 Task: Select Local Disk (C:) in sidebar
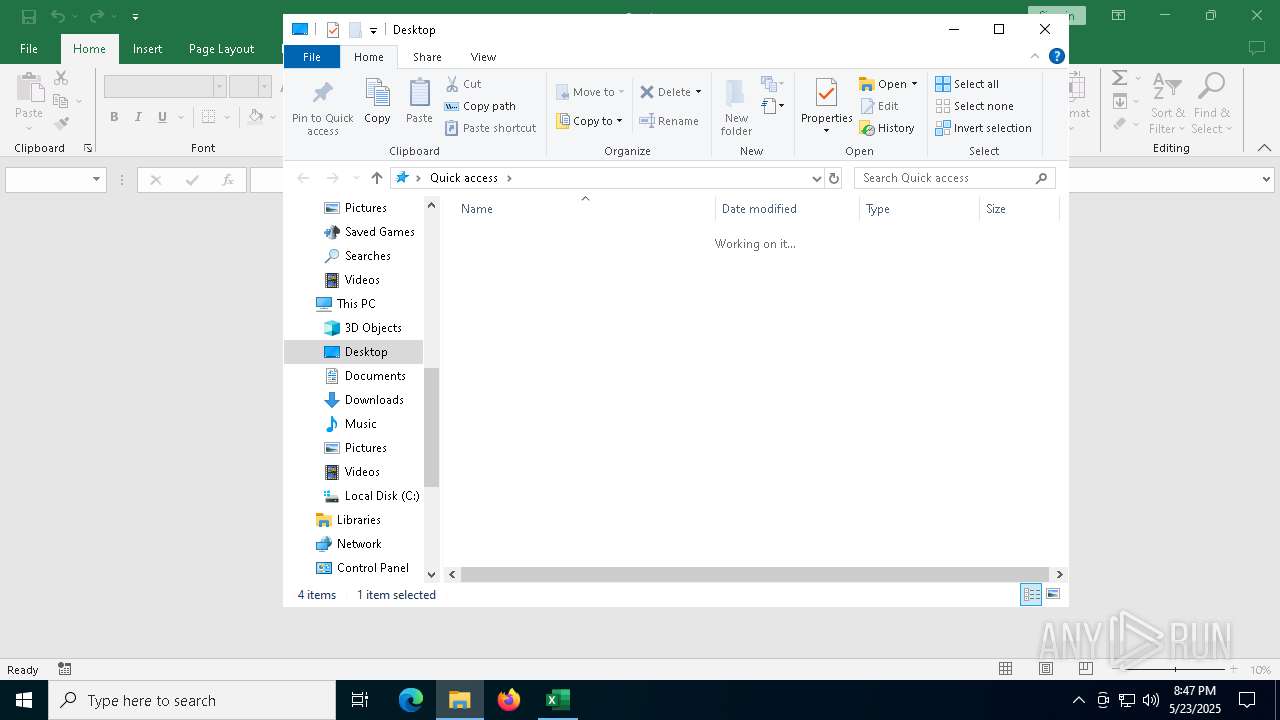point(371,496)
